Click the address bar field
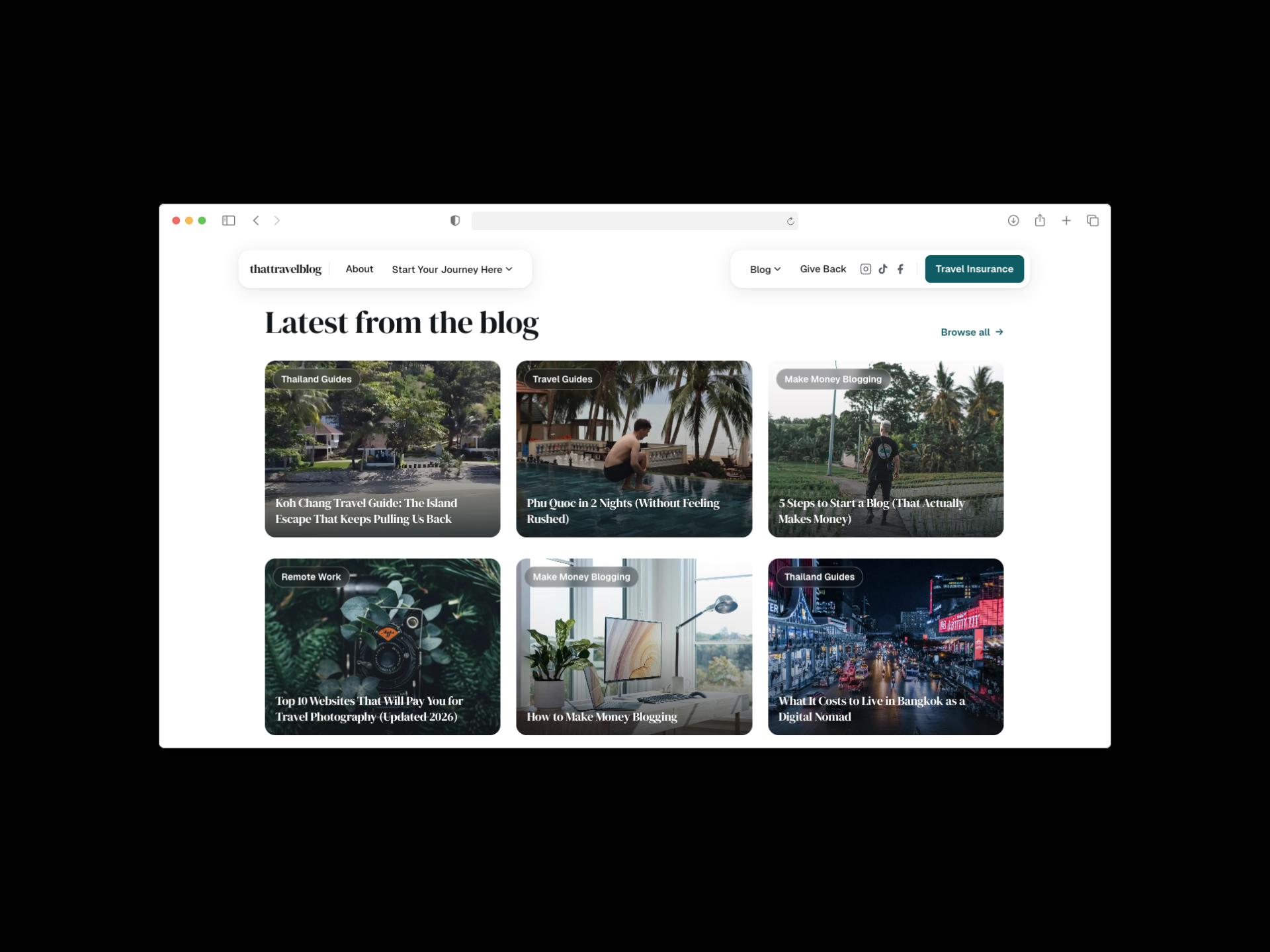 click(634, 221)
